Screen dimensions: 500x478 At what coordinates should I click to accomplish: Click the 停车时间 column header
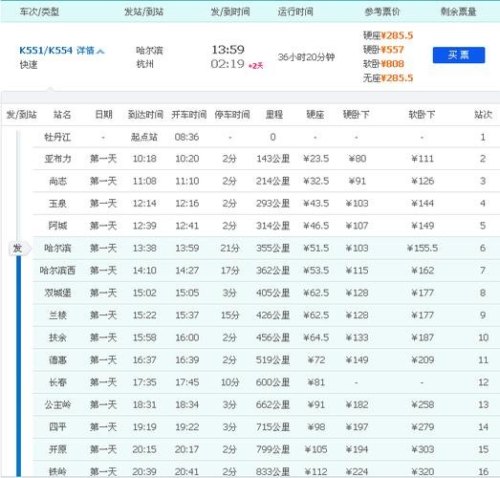(x=232, y=115)
